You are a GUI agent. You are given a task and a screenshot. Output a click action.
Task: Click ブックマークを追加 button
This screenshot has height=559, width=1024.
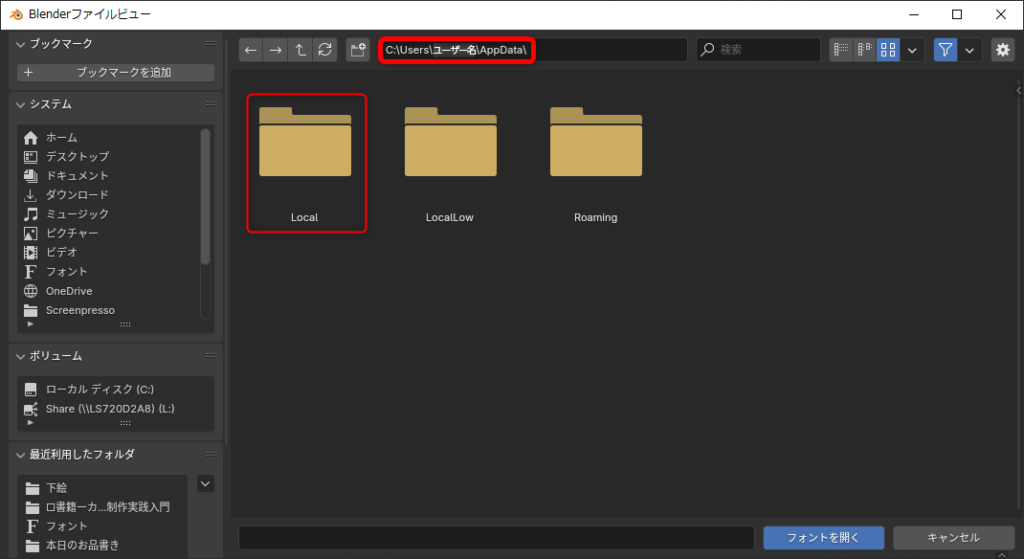[116, 73]
